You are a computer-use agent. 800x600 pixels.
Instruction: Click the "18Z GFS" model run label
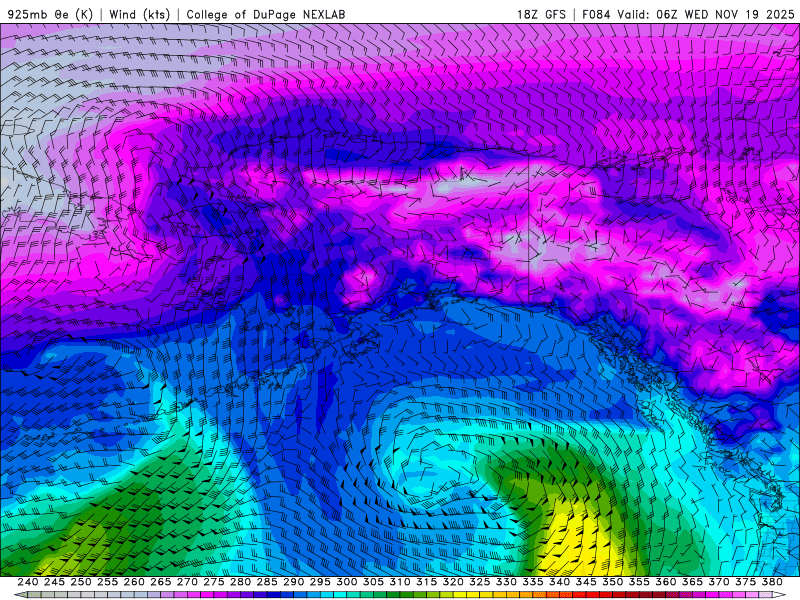[x=541, y=14]
